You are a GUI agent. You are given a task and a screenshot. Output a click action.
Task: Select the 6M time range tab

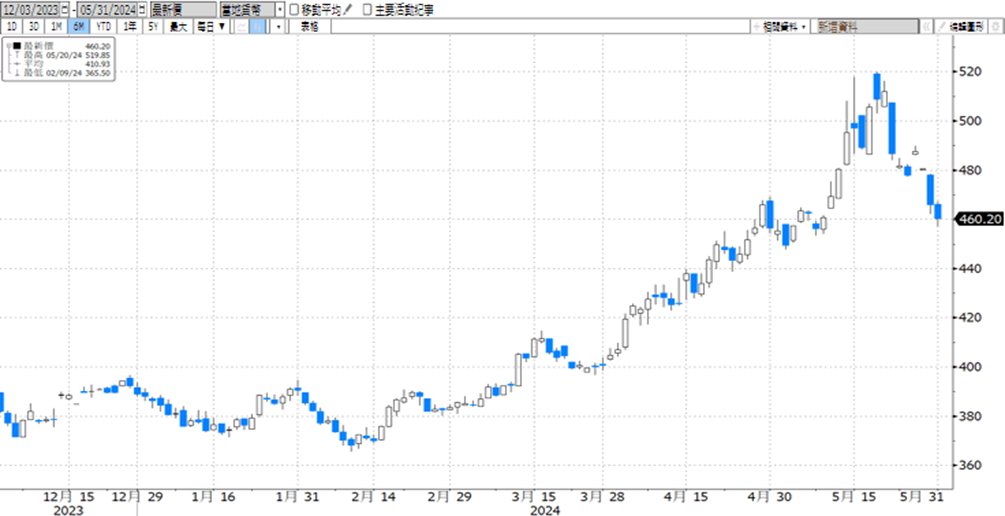(x=79, y=26)
